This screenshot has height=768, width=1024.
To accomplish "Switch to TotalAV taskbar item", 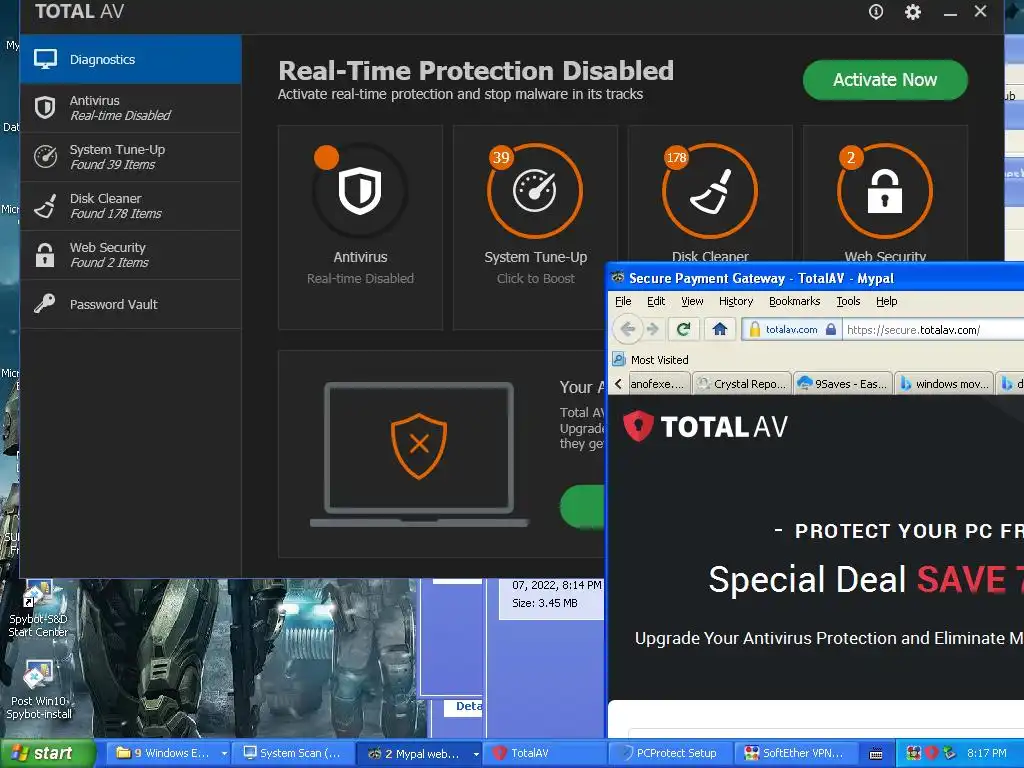I will pos(545,753).
